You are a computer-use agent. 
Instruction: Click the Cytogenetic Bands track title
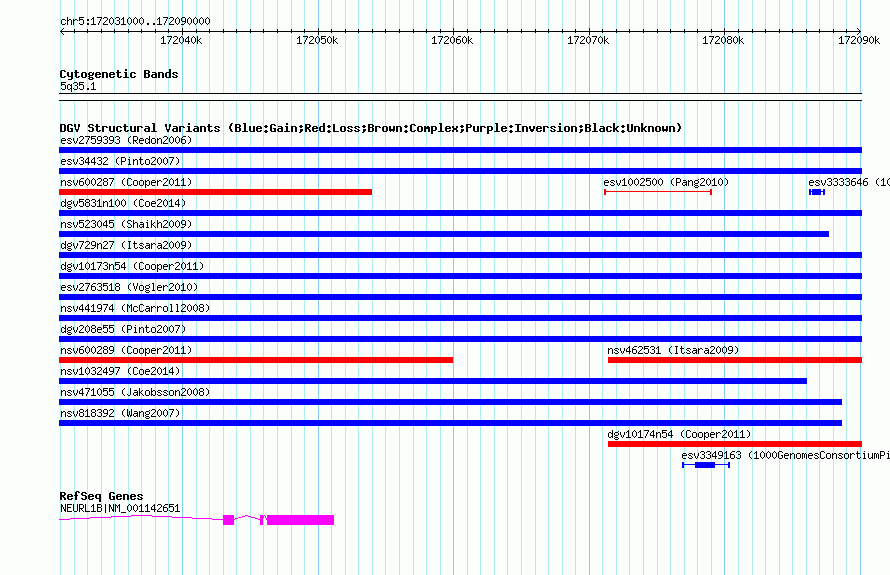click(119, 74)
